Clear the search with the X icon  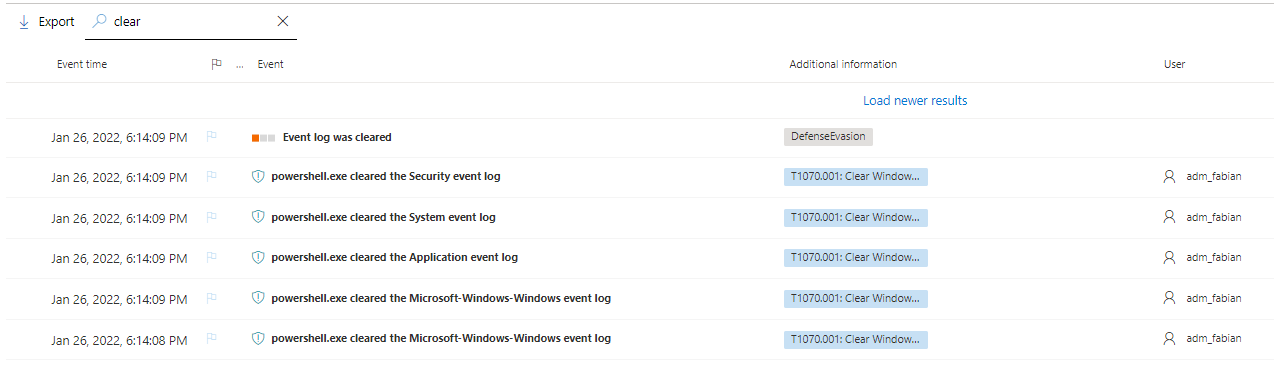tap(282, 21)
